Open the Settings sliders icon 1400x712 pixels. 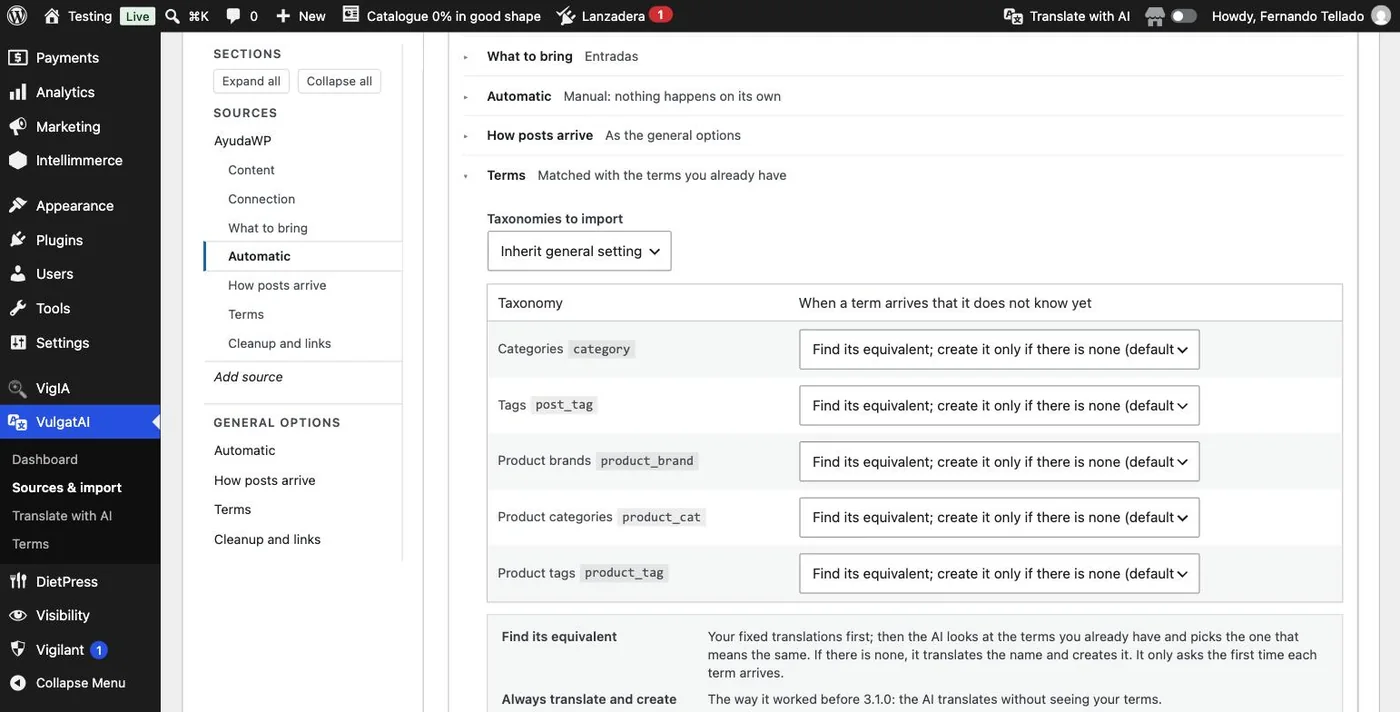pos(17,342)
